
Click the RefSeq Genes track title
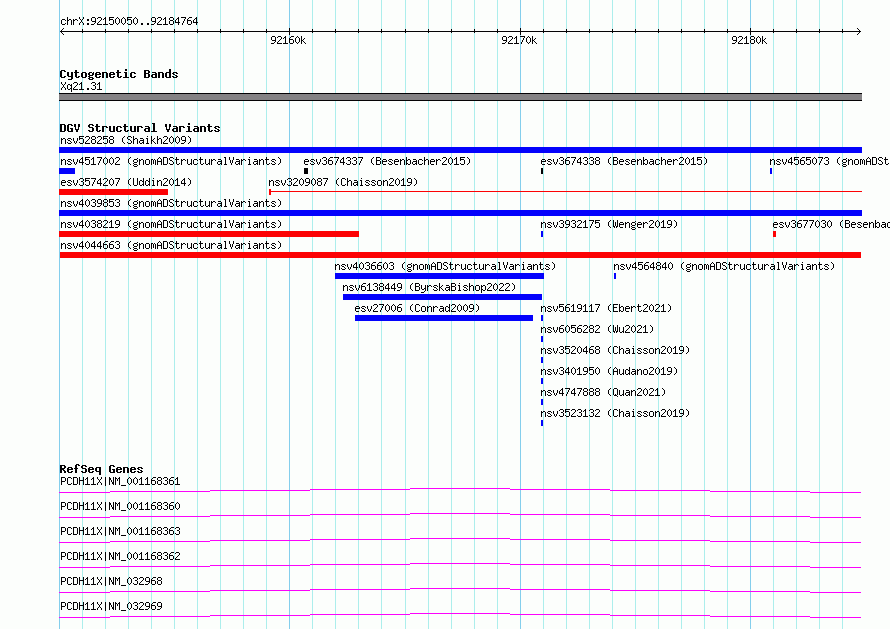coord(101,469)
